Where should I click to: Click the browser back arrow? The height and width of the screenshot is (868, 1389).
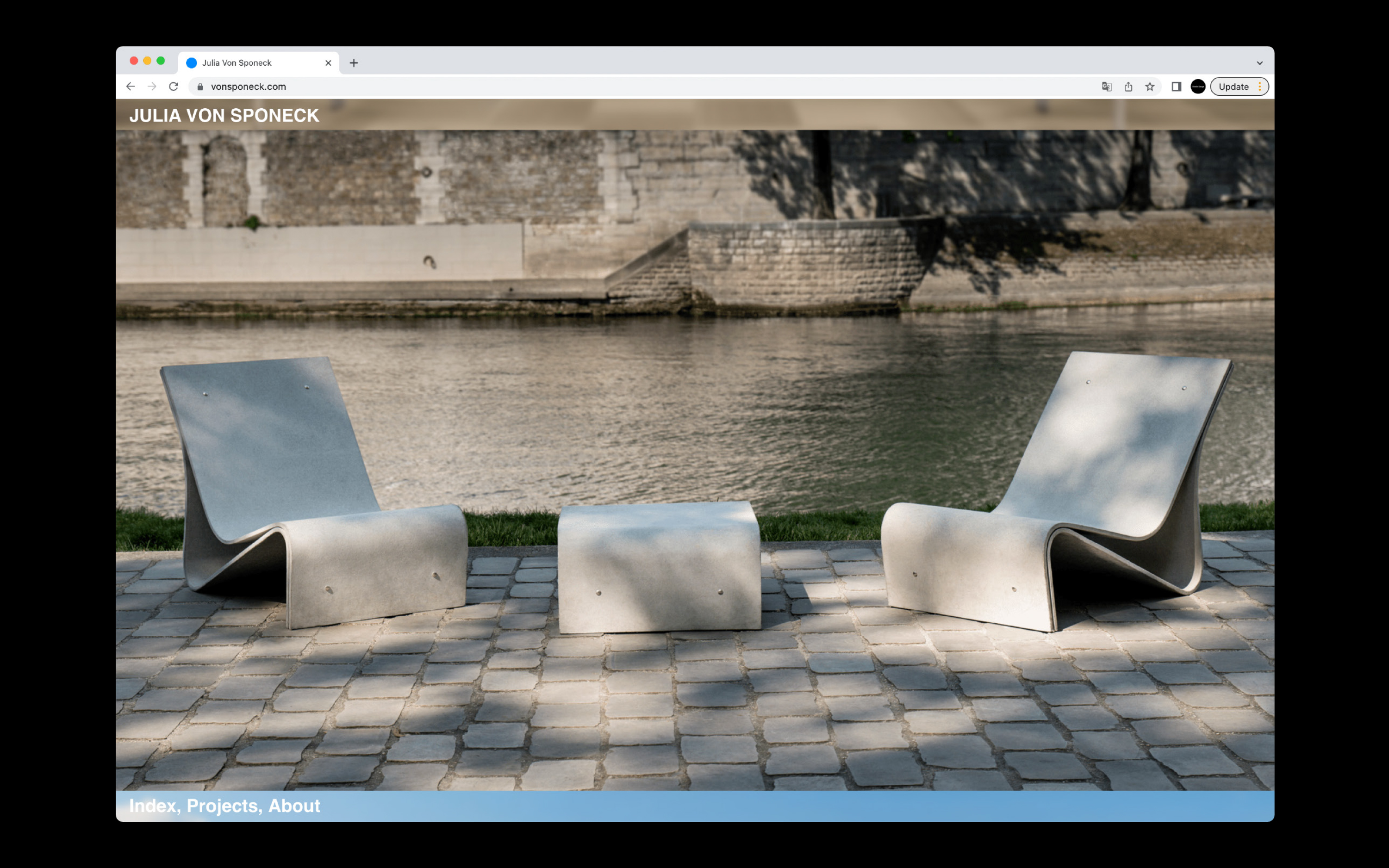coord(131,87)
